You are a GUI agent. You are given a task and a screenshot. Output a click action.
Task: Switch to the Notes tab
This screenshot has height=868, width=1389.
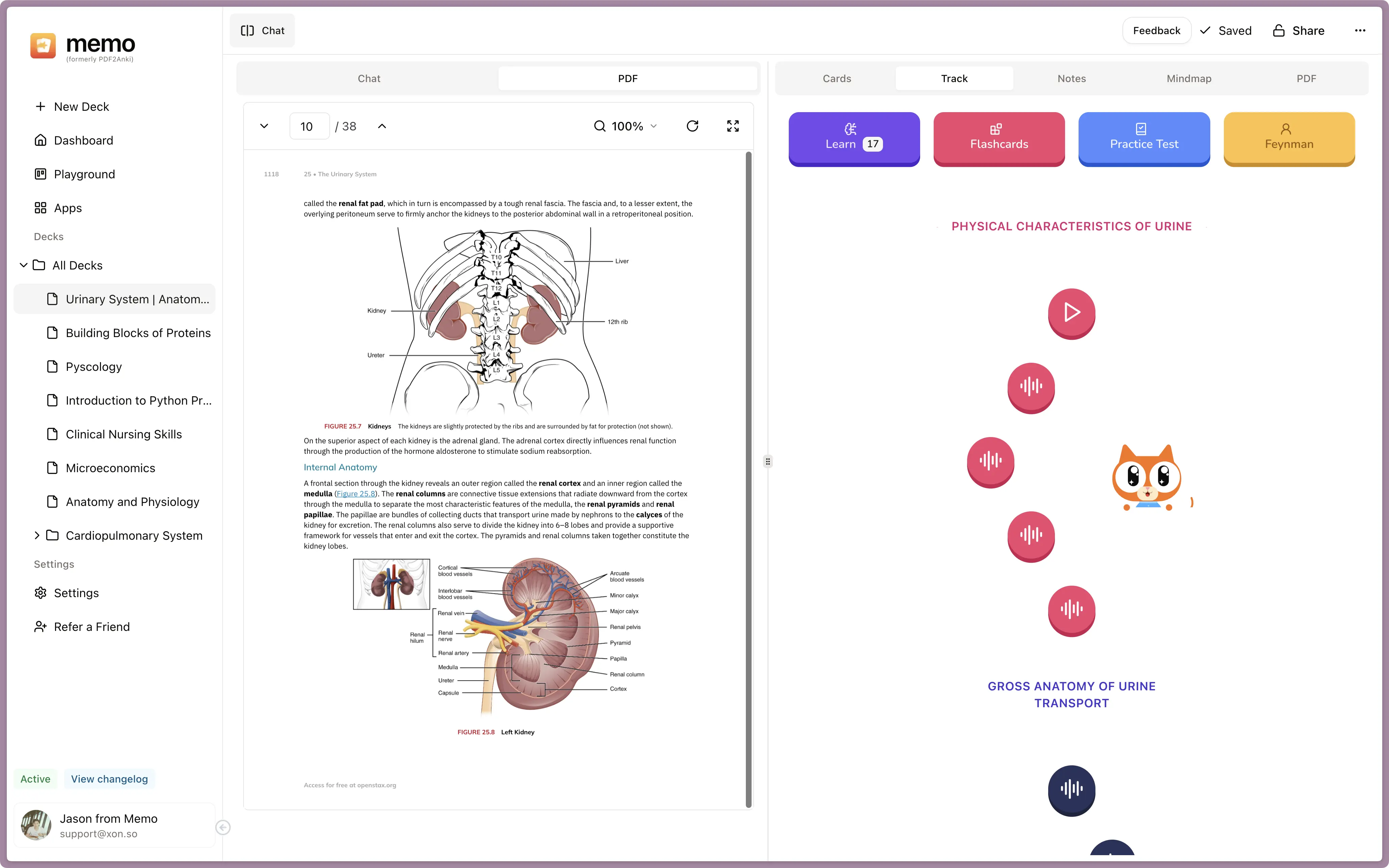pos(1071,79)
